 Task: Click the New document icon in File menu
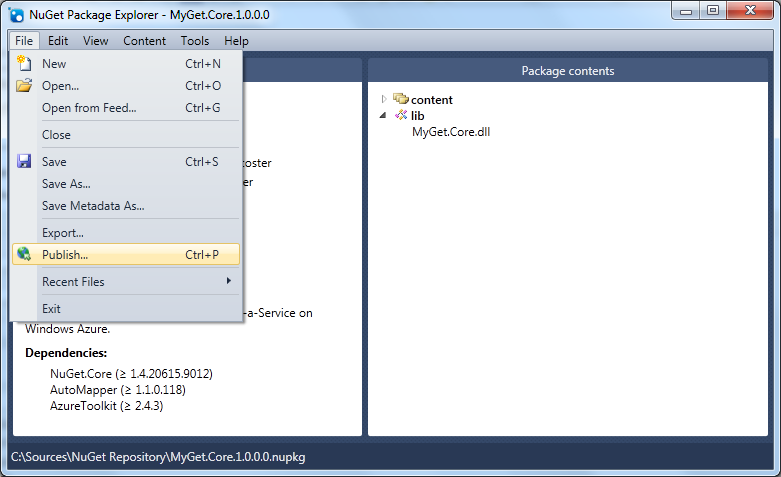24,63
